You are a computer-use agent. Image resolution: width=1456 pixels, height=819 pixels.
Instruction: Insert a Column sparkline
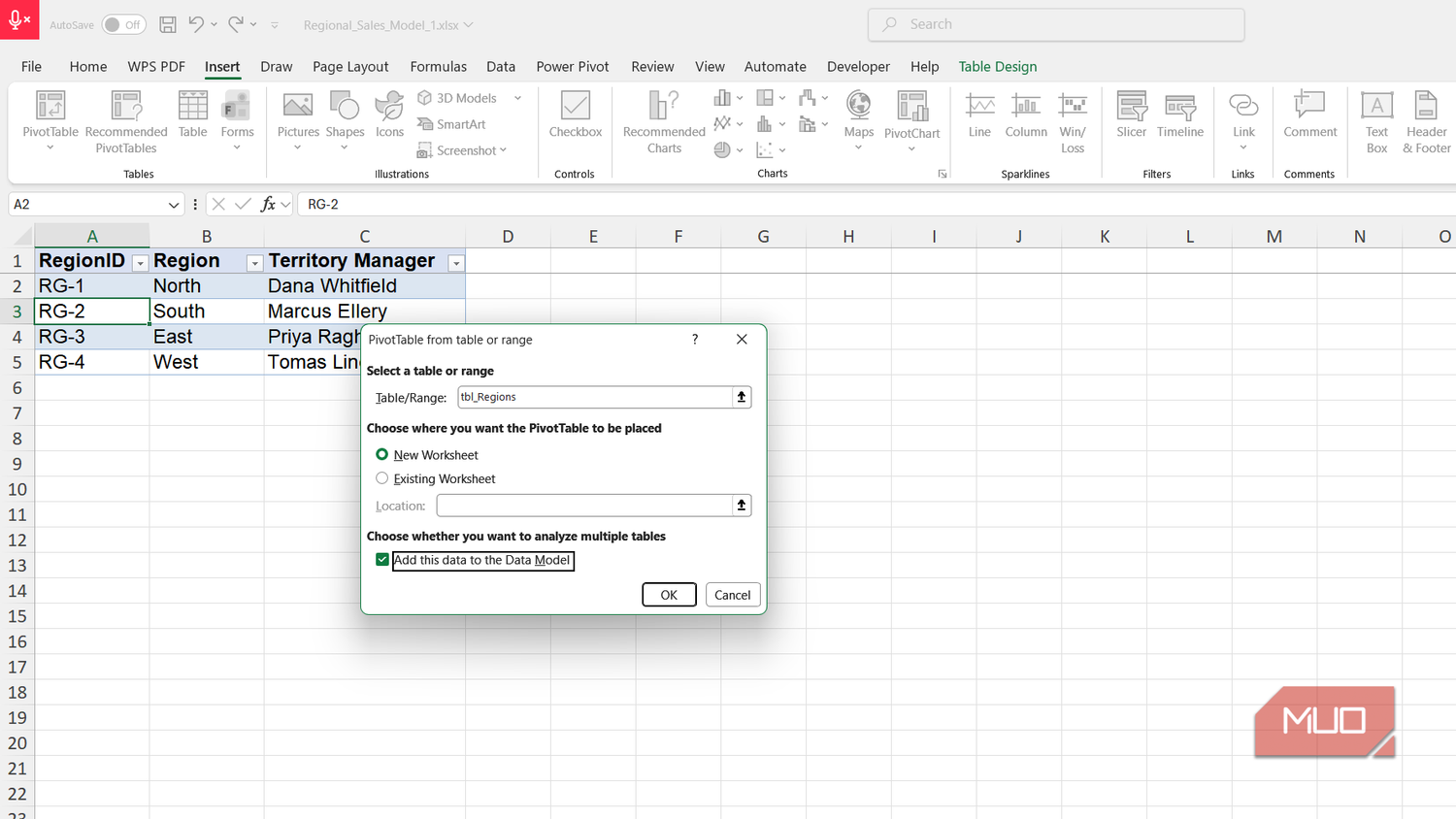1026,115
